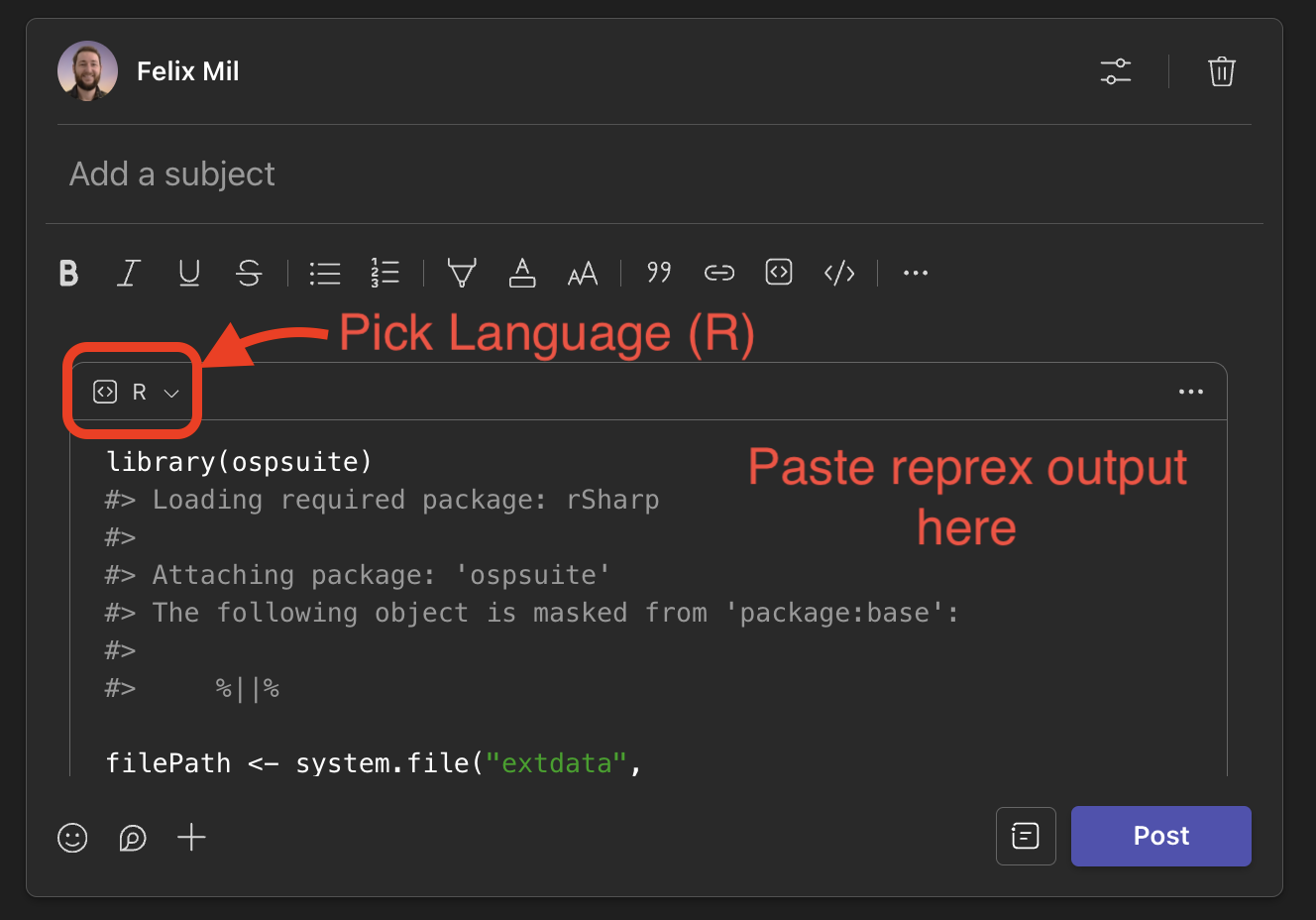This screenshot has width=1316, height=920.
Task: Click Felix Mil's profile picture
Action: [x=87, y=71]
